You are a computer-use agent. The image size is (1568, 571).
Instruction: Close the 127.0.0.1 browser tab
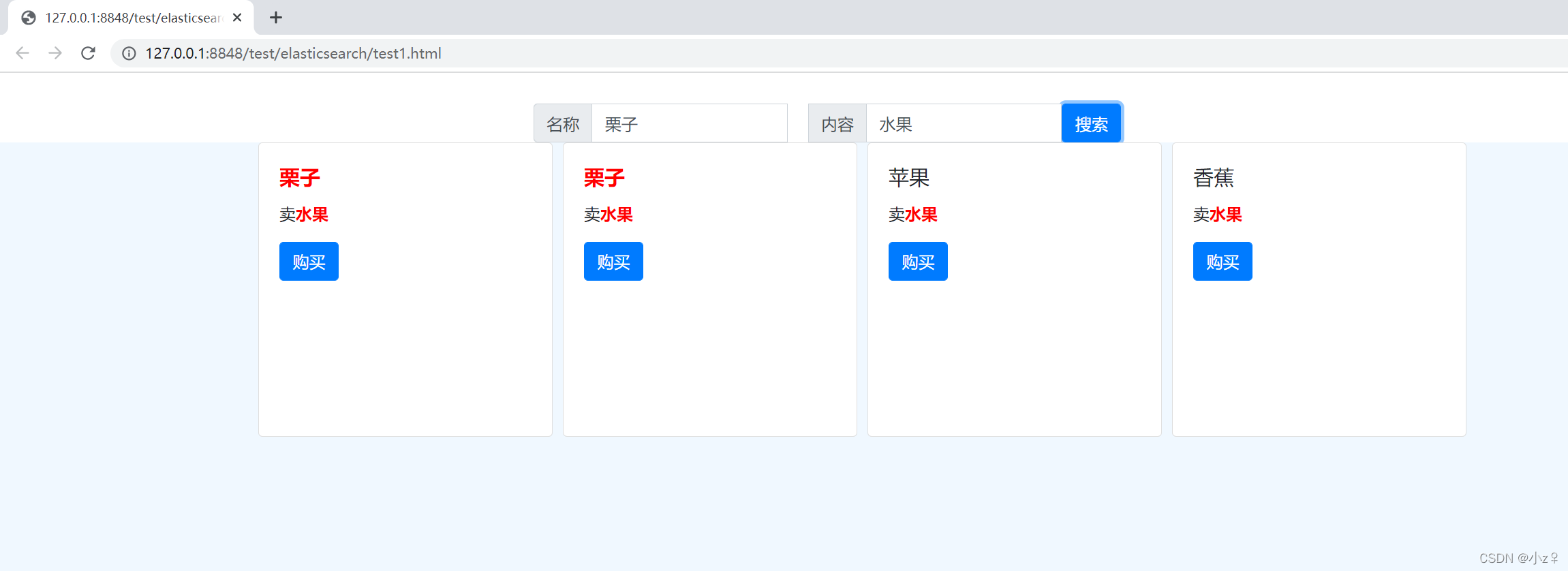(237, 18)
